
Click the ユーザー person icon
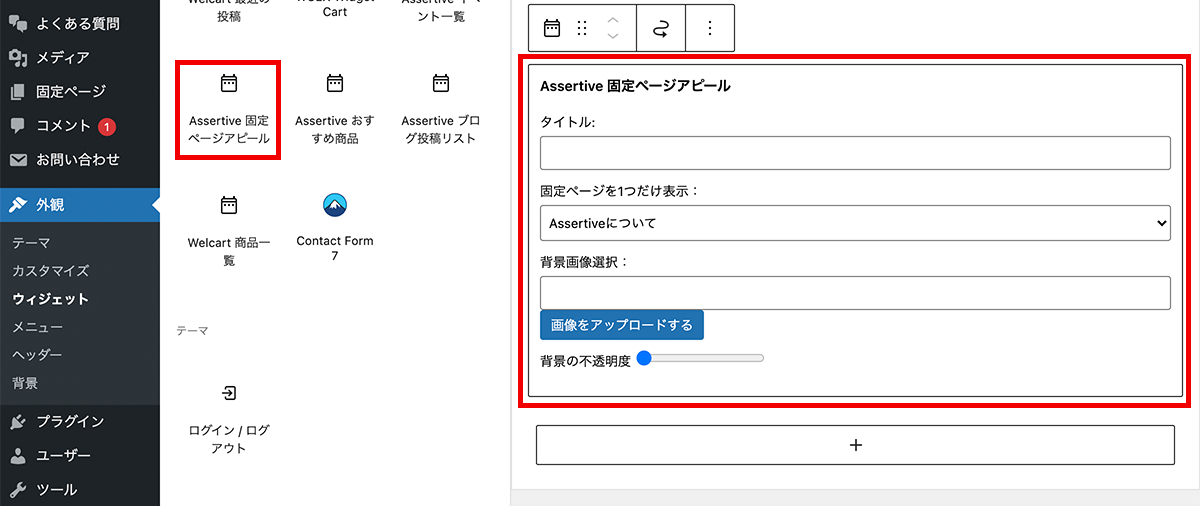(x=18, y=456)
